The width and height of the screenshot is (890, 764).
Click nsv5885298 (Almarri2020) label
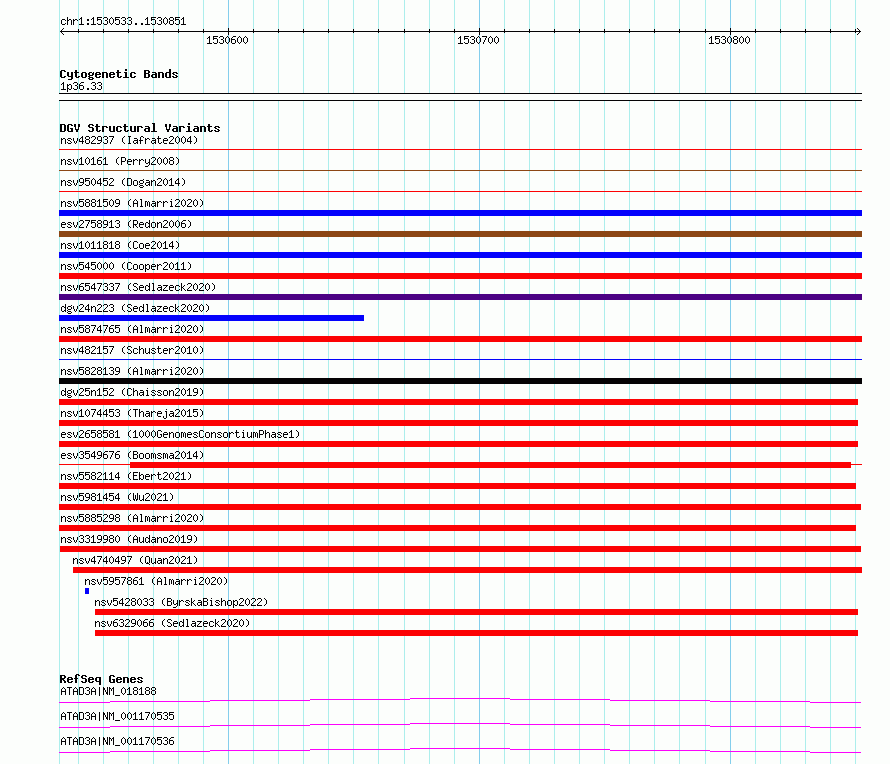pyautogui.click(x=132, y=518)
